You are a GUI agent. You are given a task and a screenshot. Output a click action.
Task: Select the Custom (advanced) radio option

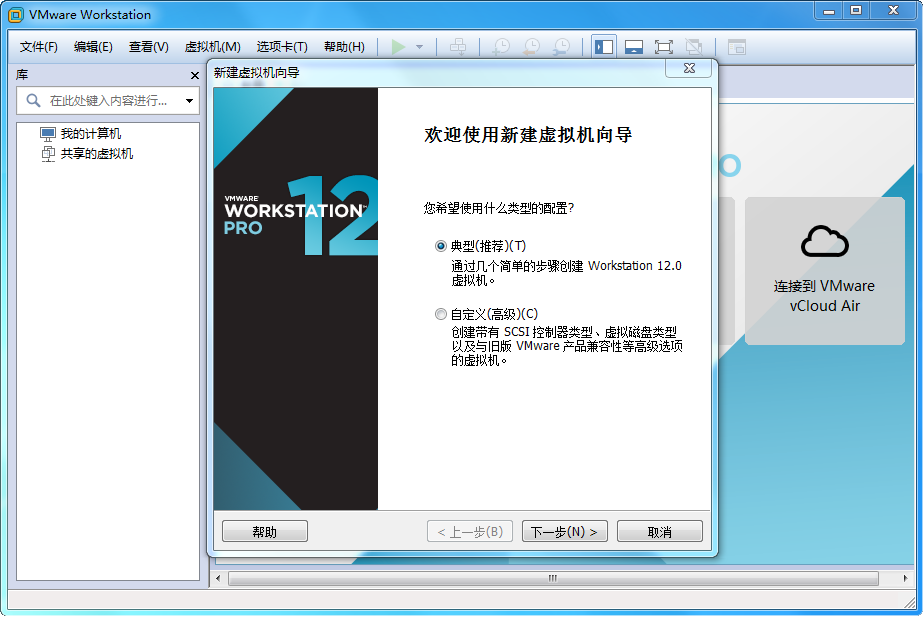pyautogui.click(x=441, y=314)
